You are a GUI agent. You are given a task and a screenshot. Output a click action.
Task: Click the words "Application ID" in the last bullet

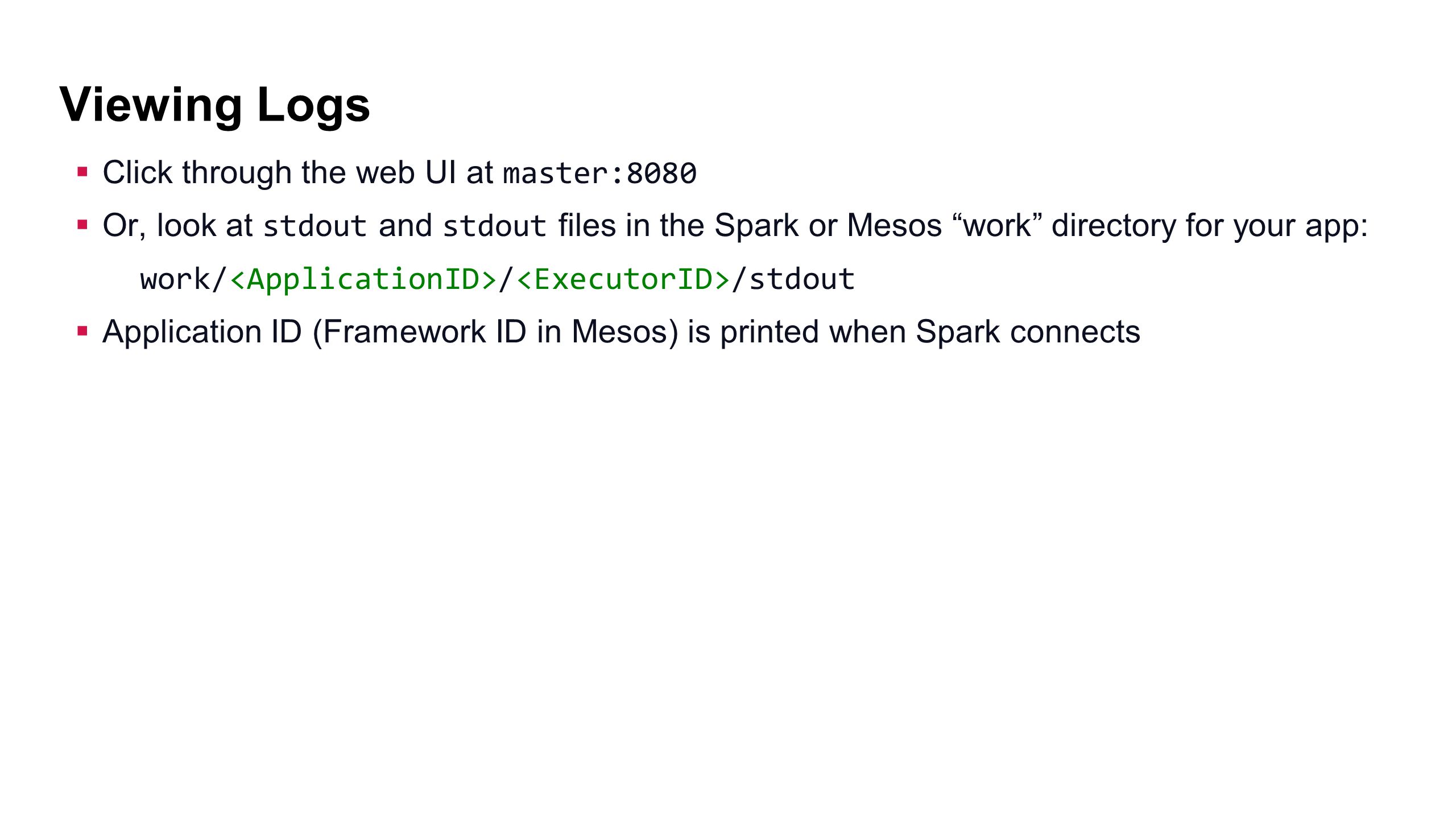pos(202,332)
